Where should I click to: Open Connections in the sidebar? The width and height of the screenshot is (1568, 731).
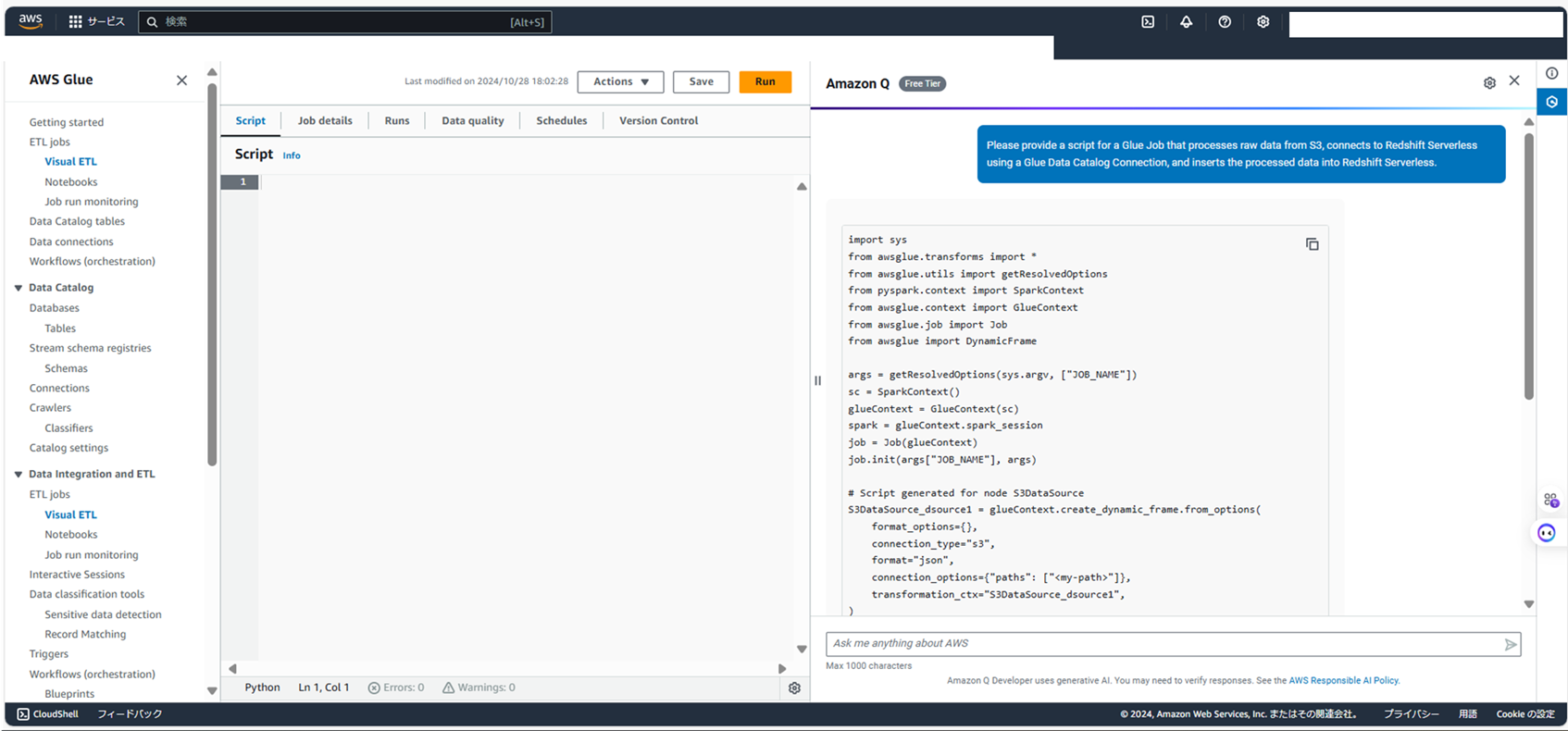(x=59, y=388)
